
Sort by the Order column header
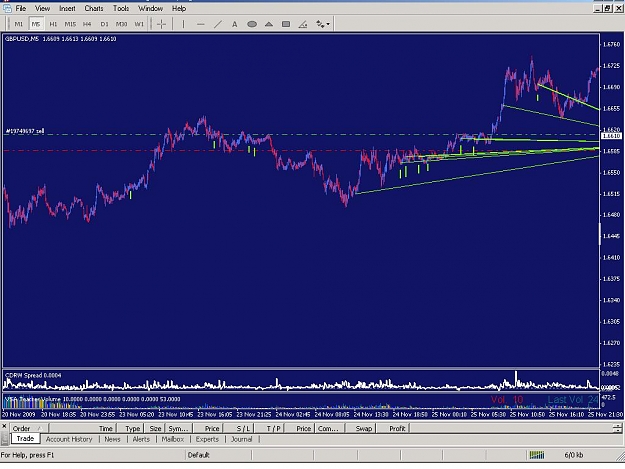[x=27, y=429]
